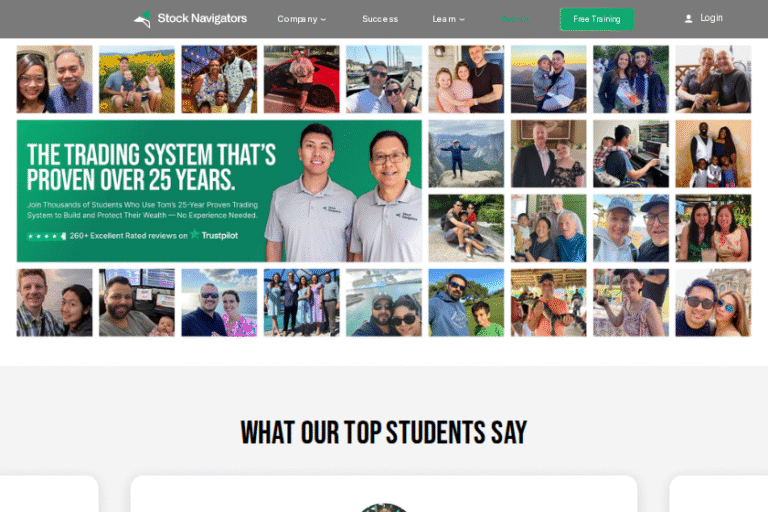This screenshot has height=512, width=768.
Task: Open the Success menu item
Action: (380, 19)
